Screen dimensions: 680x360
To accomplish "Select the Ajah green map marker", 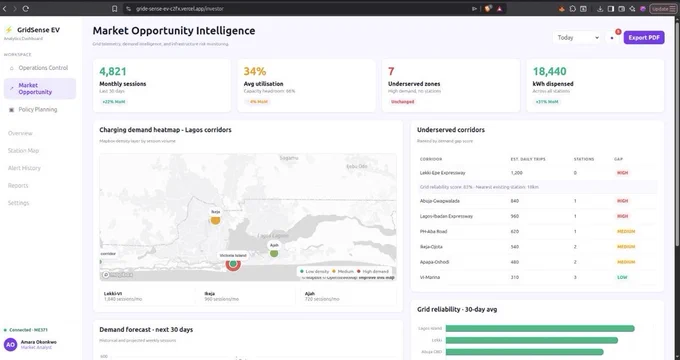I will coord(274,253).
